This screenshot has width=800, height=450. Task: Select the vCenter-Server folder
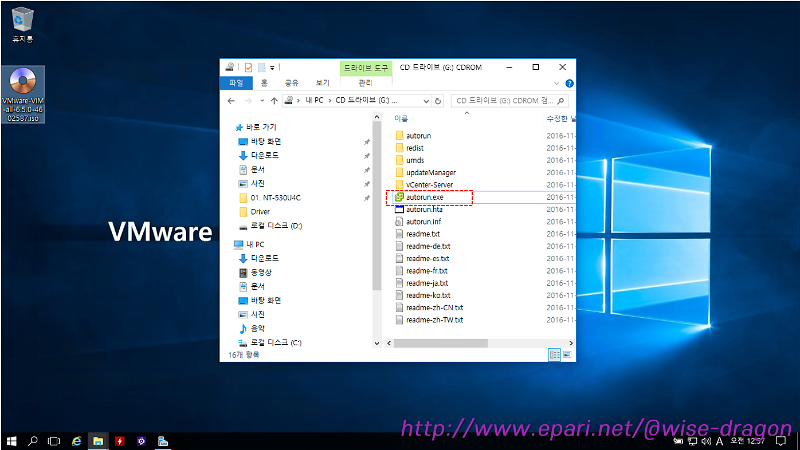[x=429, y=185]
